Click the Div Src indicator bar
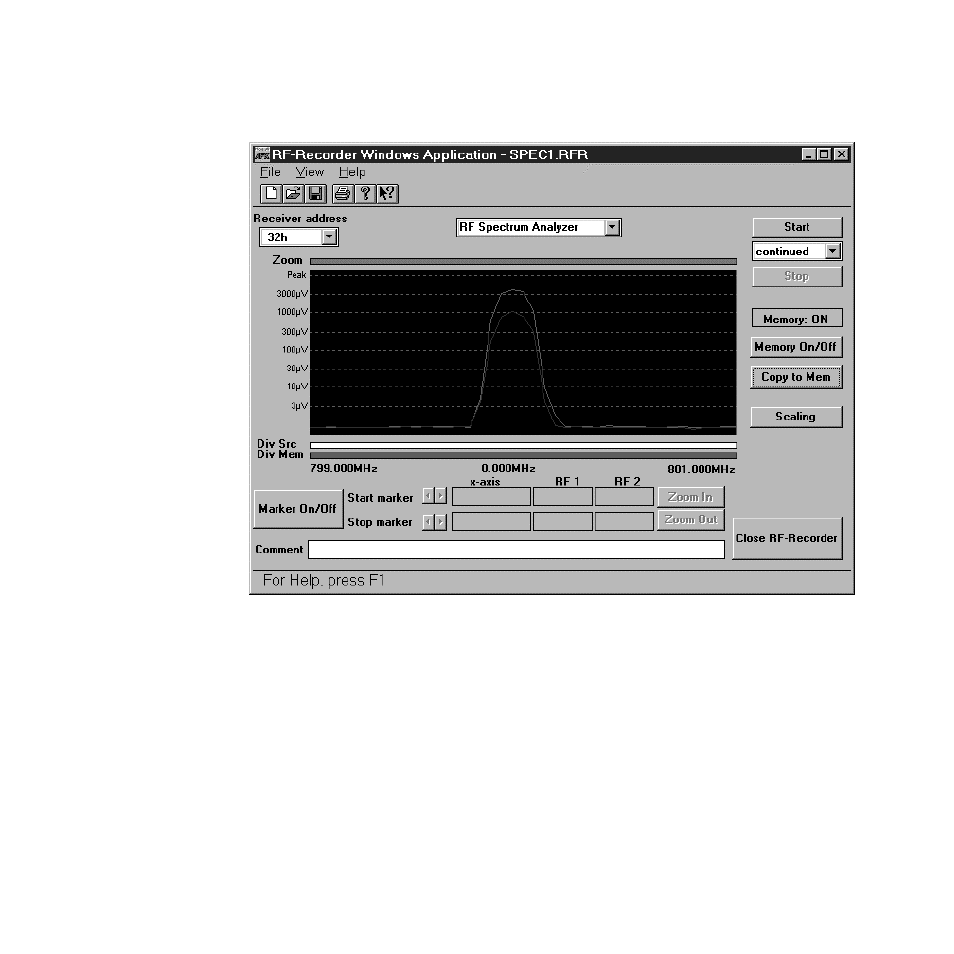 (x=523, y=445)
